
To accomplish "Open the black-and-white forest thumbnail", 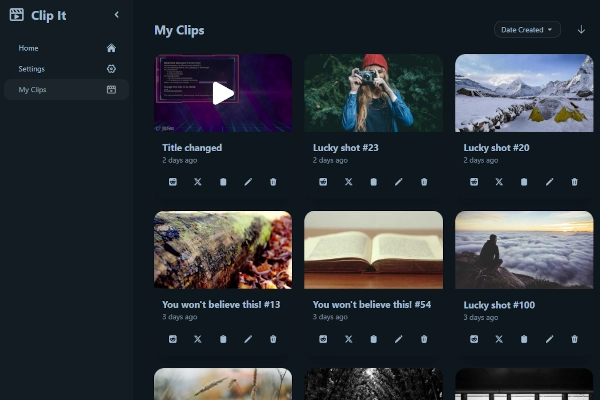I will coord(373,384).
